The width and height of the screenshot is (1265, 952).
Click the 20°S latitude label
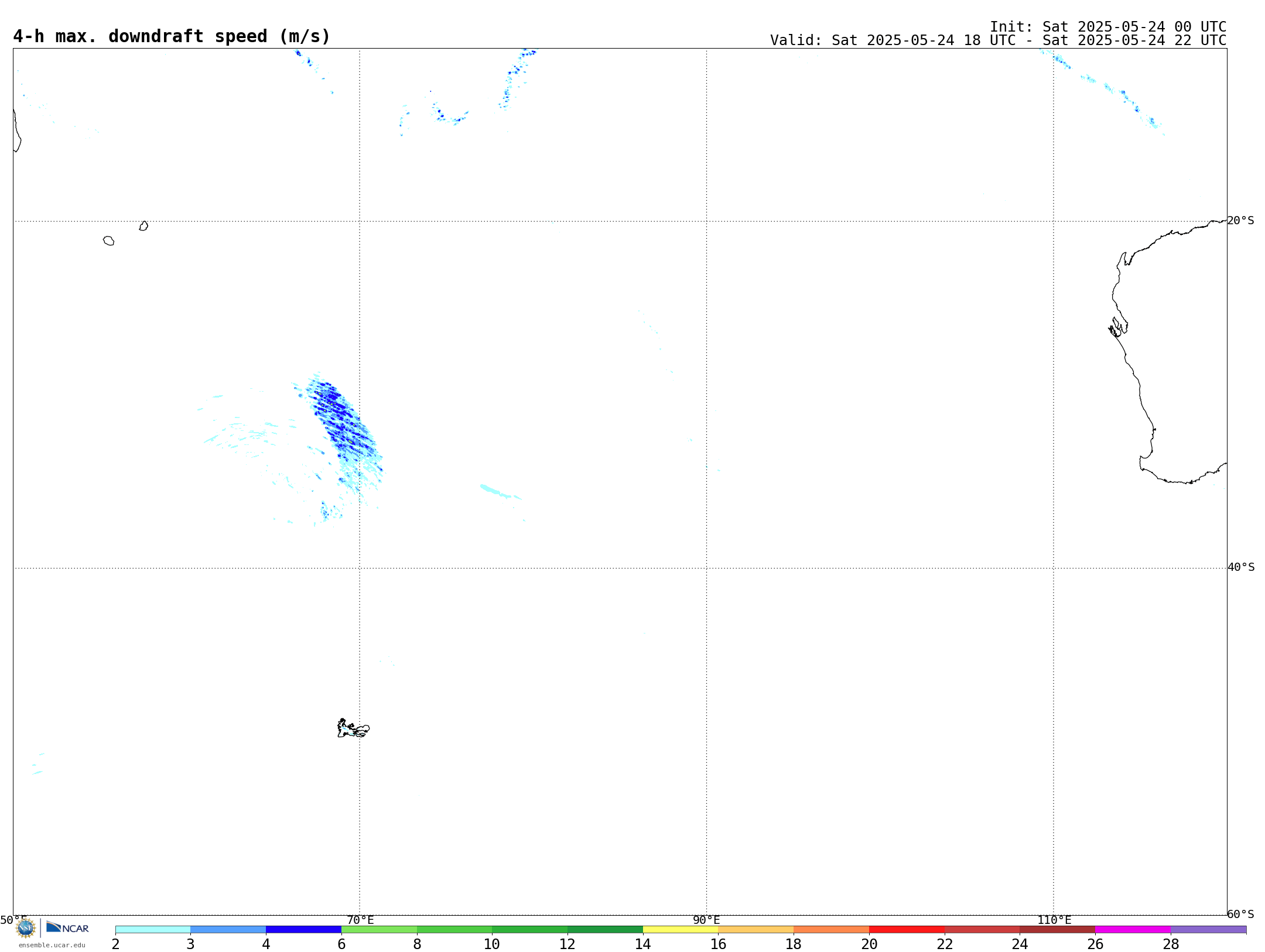(x=1240, y=221)
